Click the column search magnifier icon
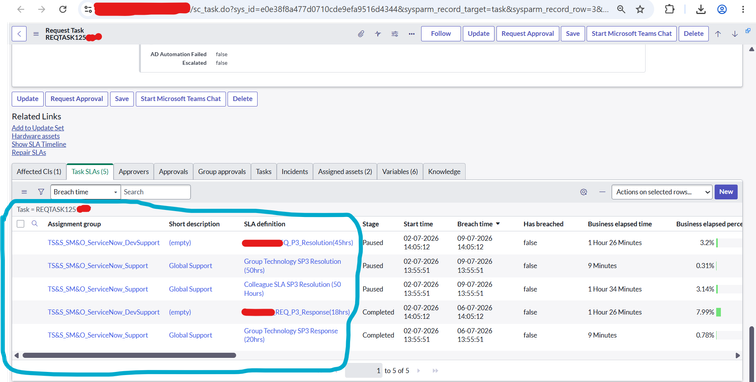 [35, 224]
